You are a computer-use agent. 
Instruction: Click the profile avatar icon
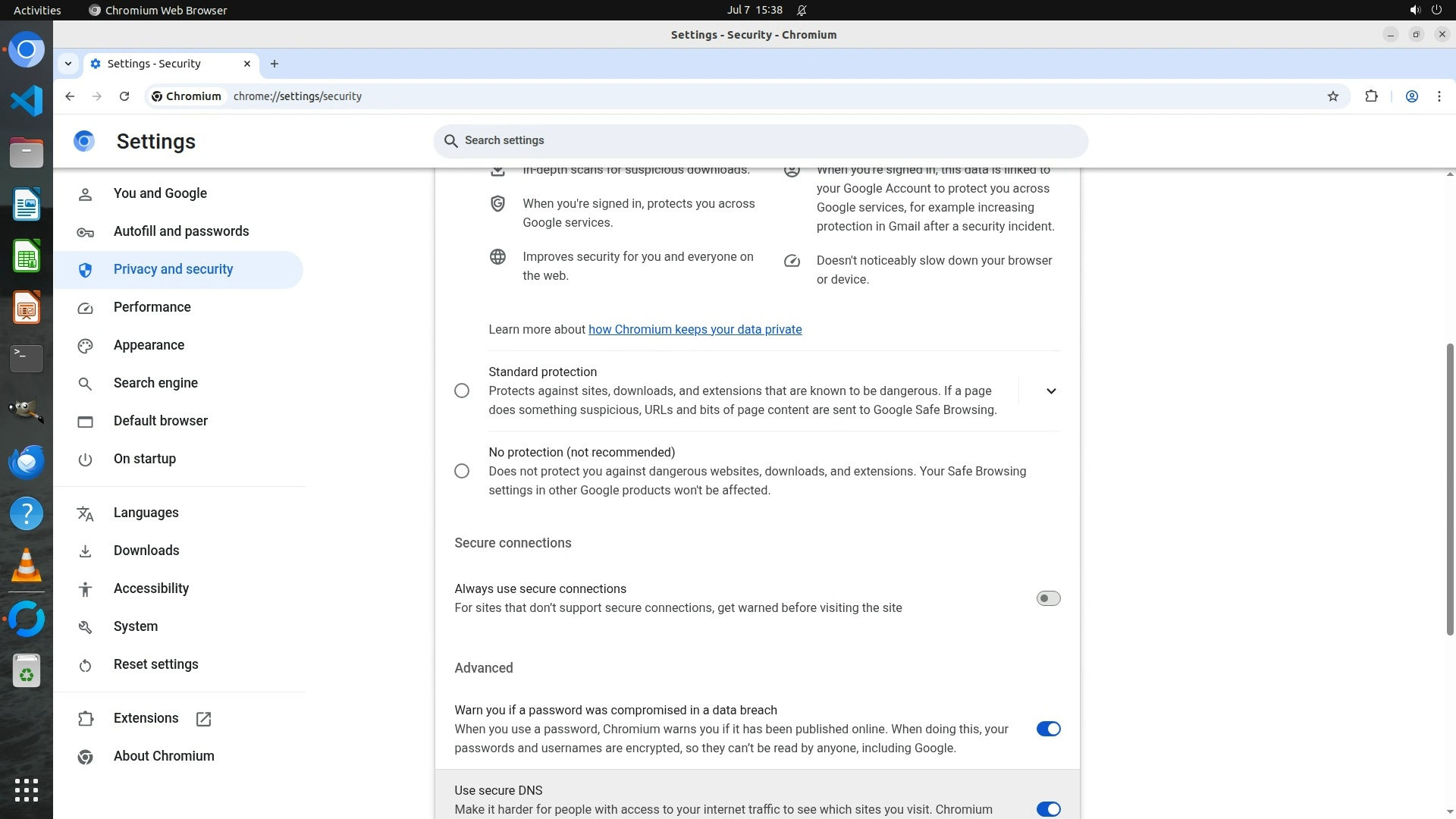point(1411,96)
